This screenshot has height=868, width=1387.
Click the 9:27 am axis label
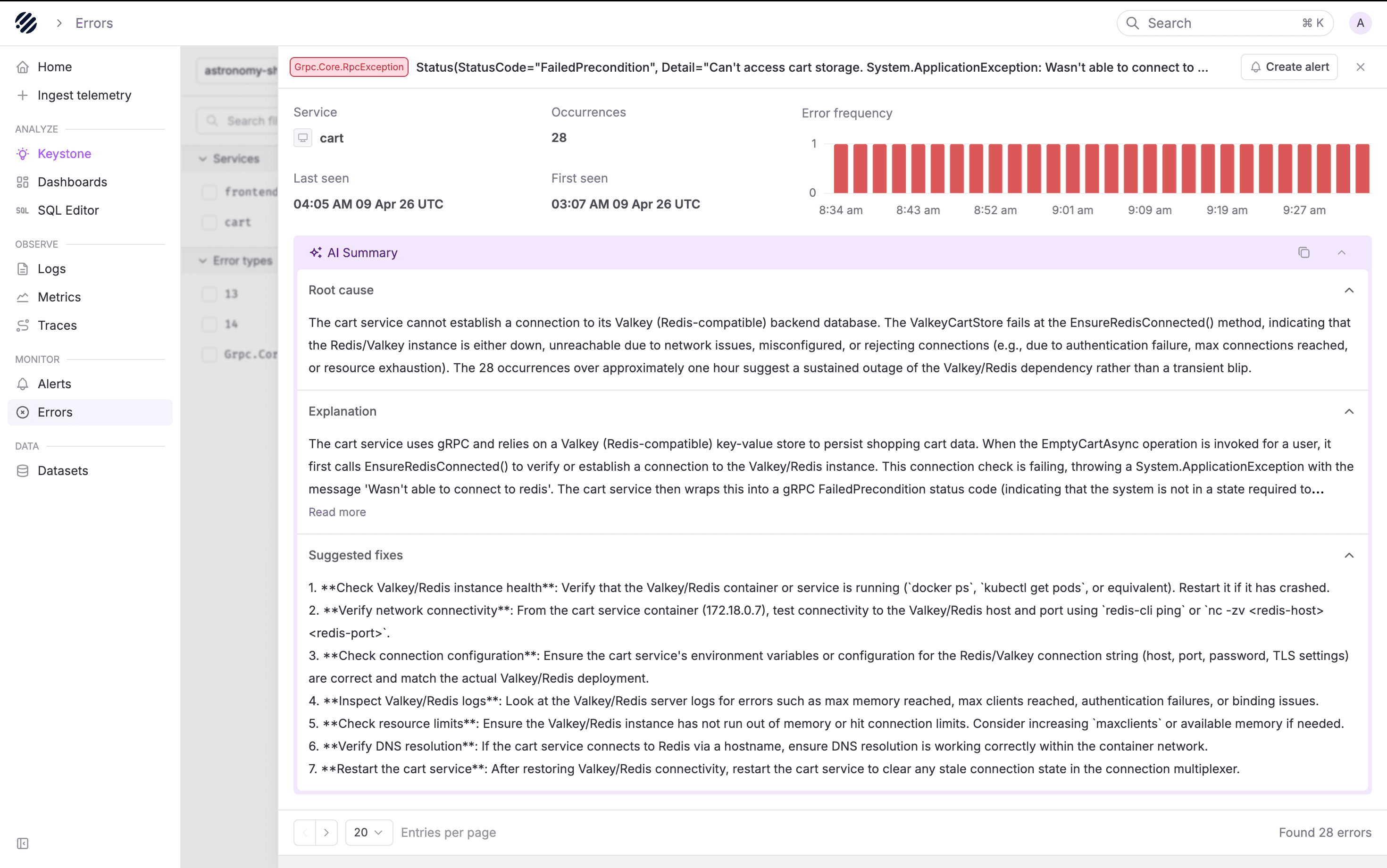pos(1304,210)
